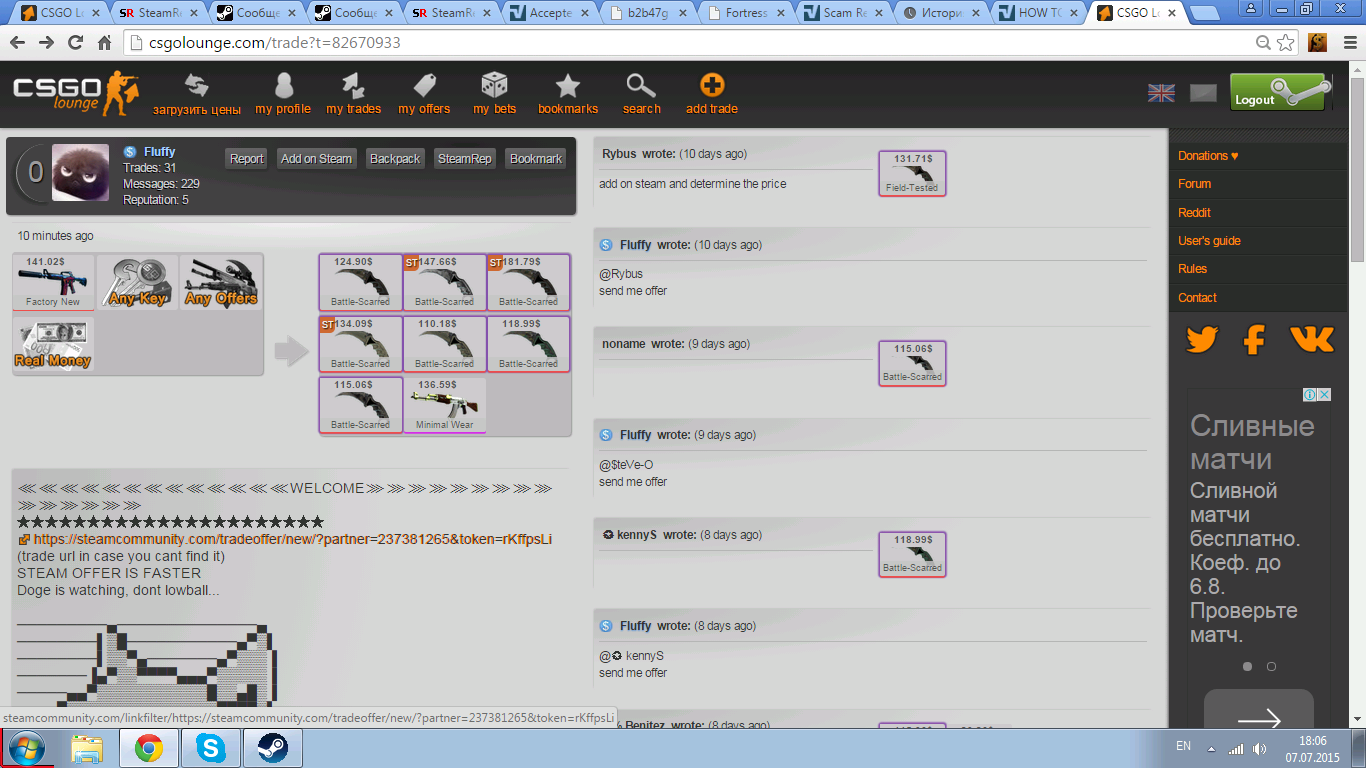Open 'my offers' tag icon
The height and width of the screenshot is (768, 1366).
click(x=424, y=86)
